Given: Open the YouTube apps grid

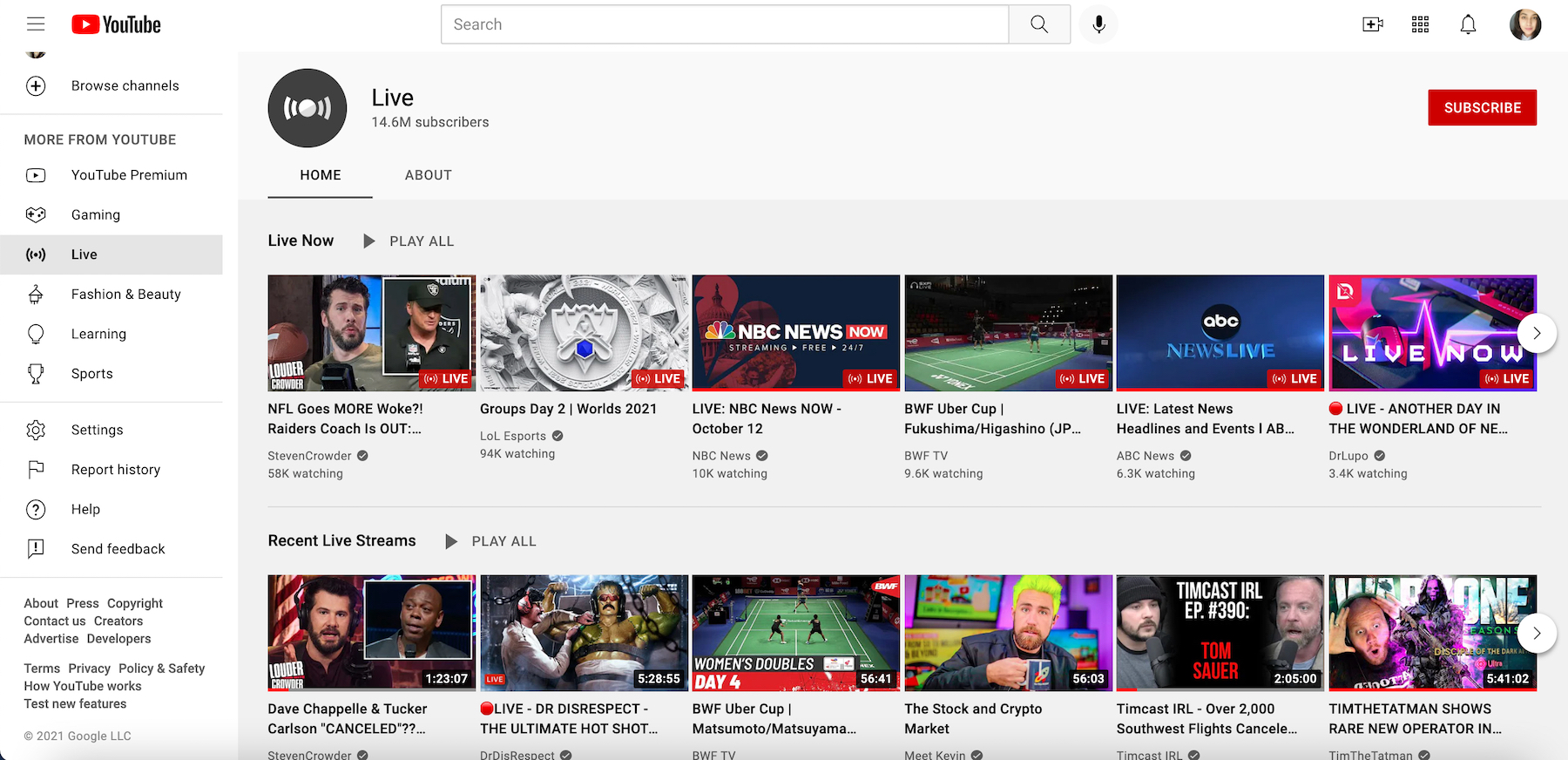Looking at the screenshot, I should click(1420, 24).
